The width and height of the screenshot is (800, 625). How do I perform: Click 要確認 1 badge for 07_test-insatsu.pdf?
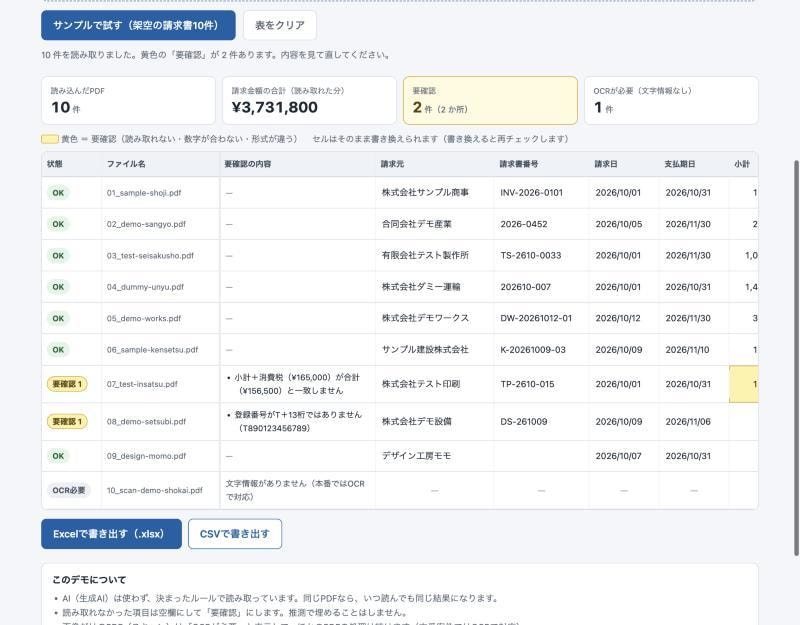pos(67,384)
